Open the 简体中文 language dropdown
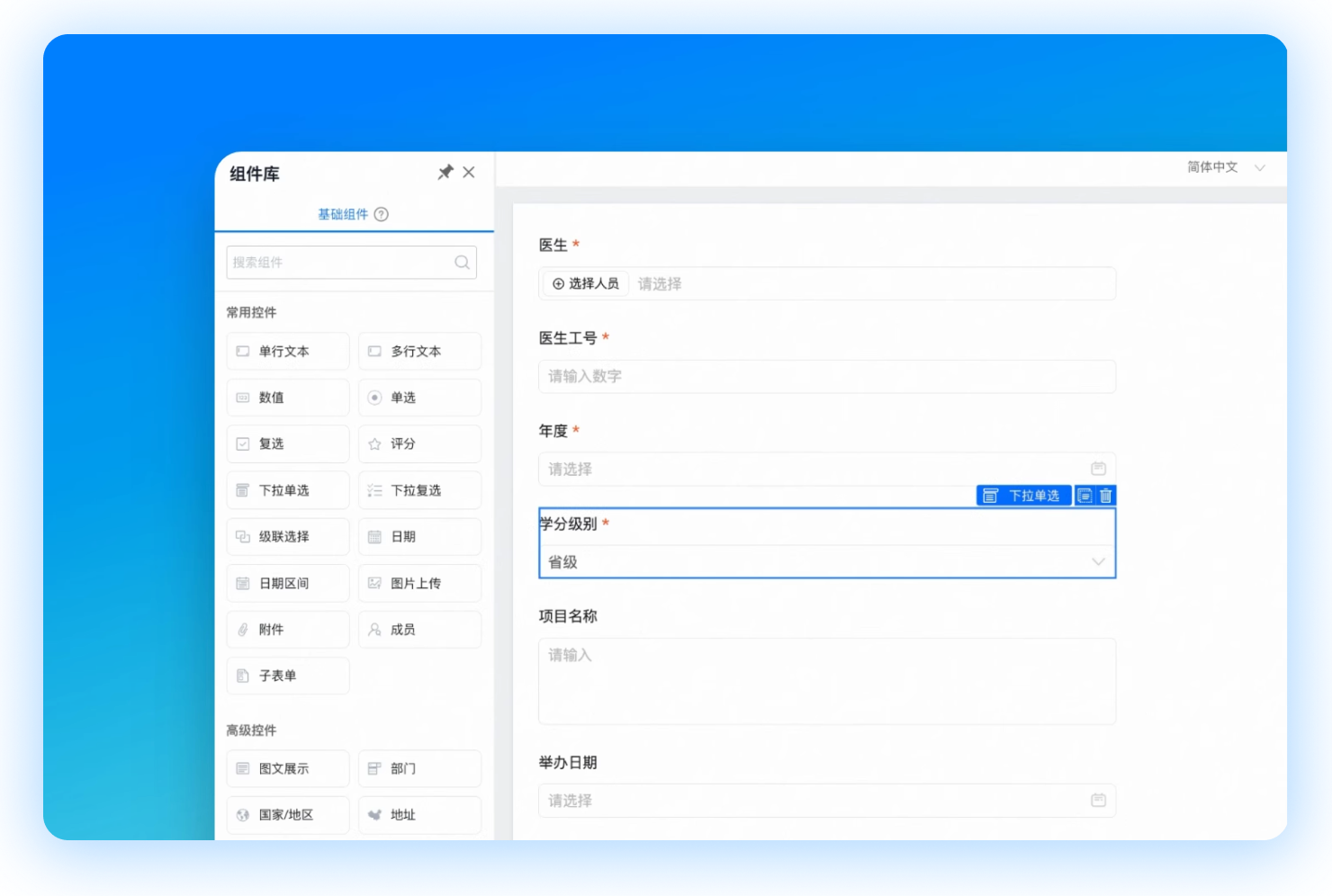The height and width of the screenshot is (896, 1332). [1226, 167]
